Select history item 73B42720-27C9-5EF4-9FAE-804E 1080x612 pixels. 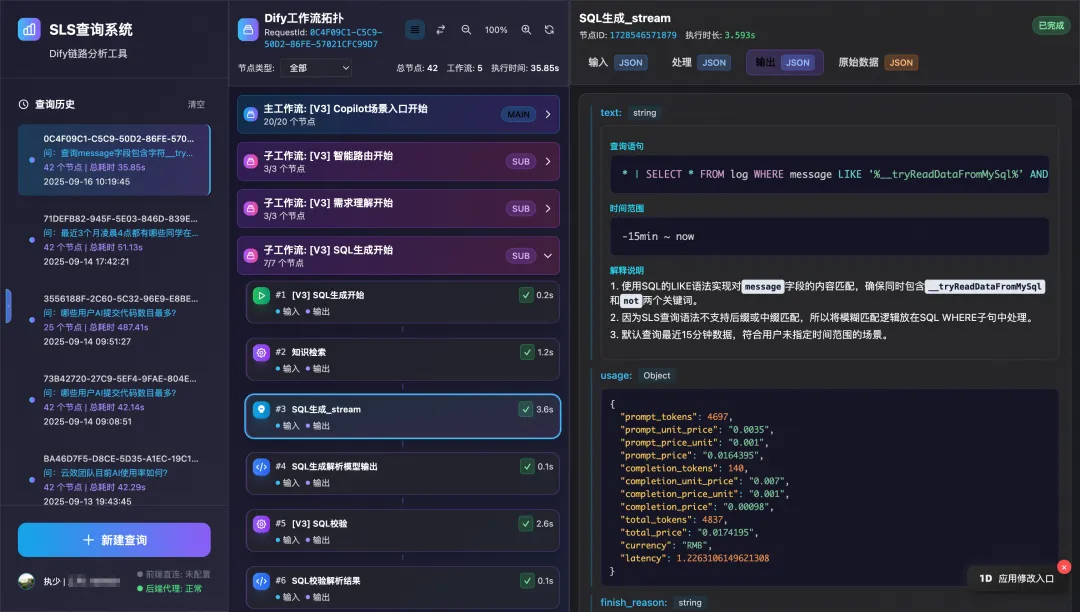(114, 399)
